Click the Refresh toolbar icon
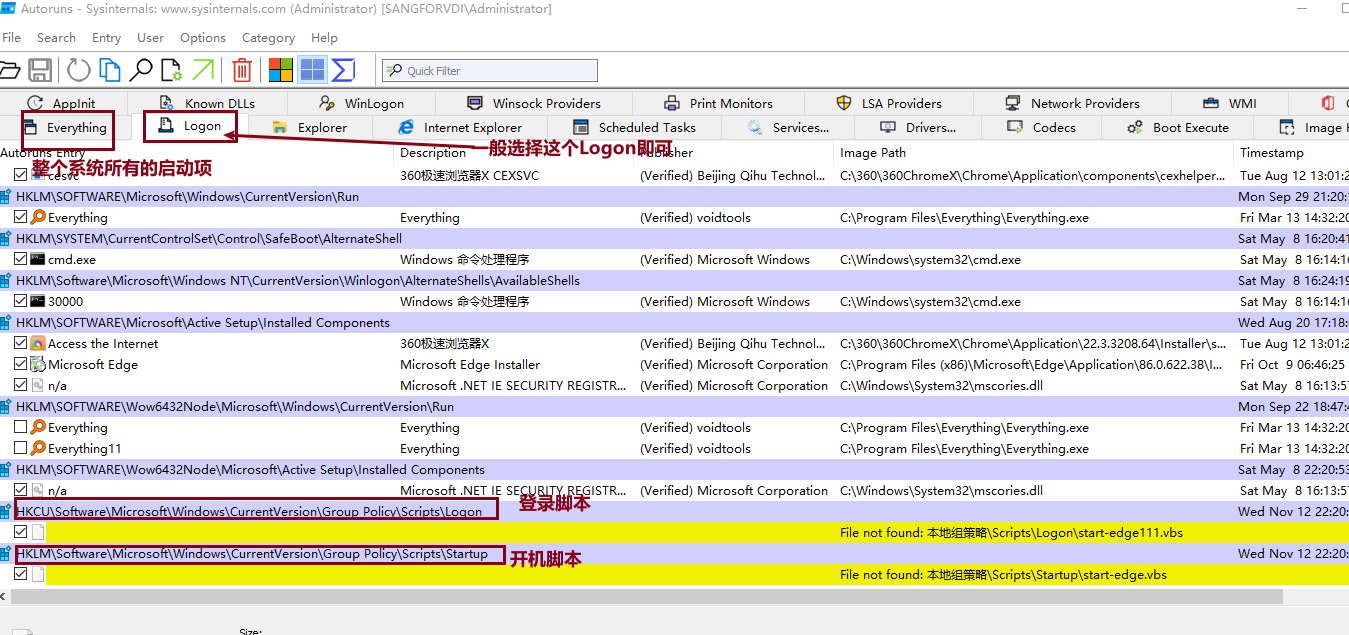 [78, 70]
